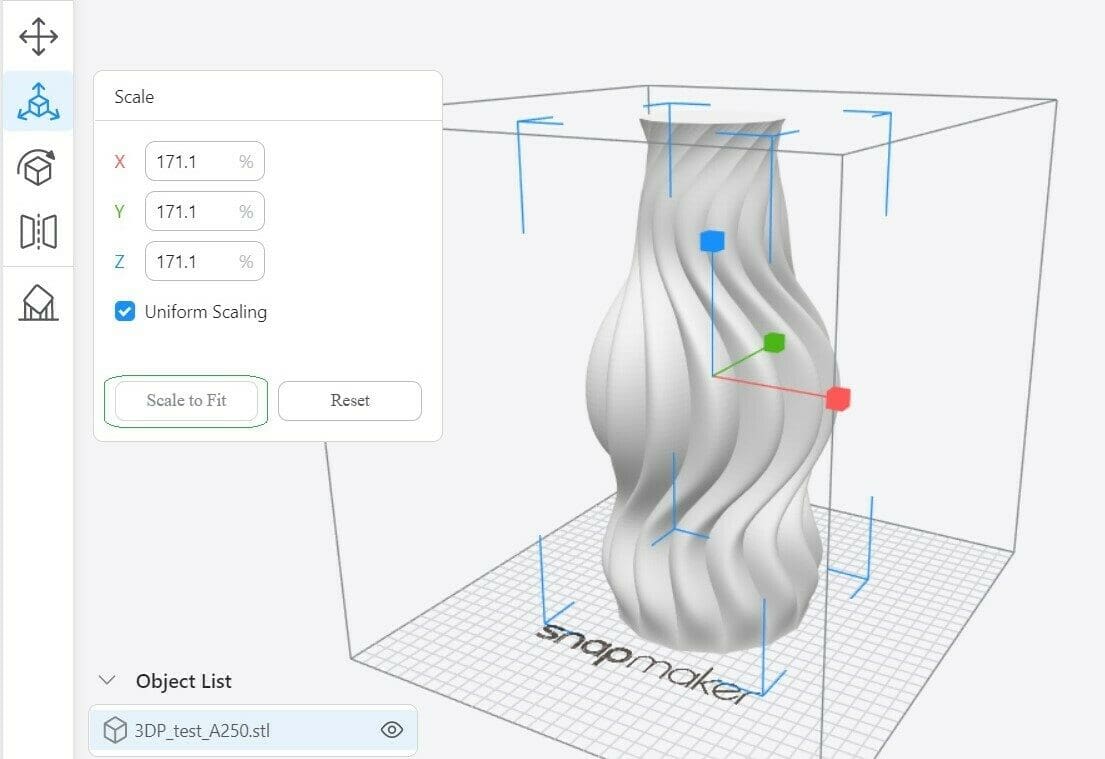
Task: Click the blue Z-axis scale handle
Action: [711, 240]
